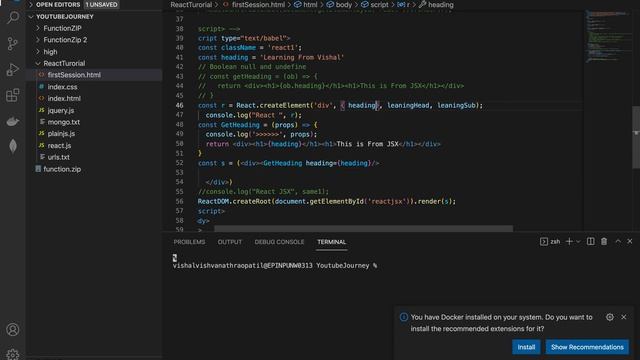Open Docker notification settings gear
The image size is (640, 360).
pyautogui.click(x=610, y=317)
